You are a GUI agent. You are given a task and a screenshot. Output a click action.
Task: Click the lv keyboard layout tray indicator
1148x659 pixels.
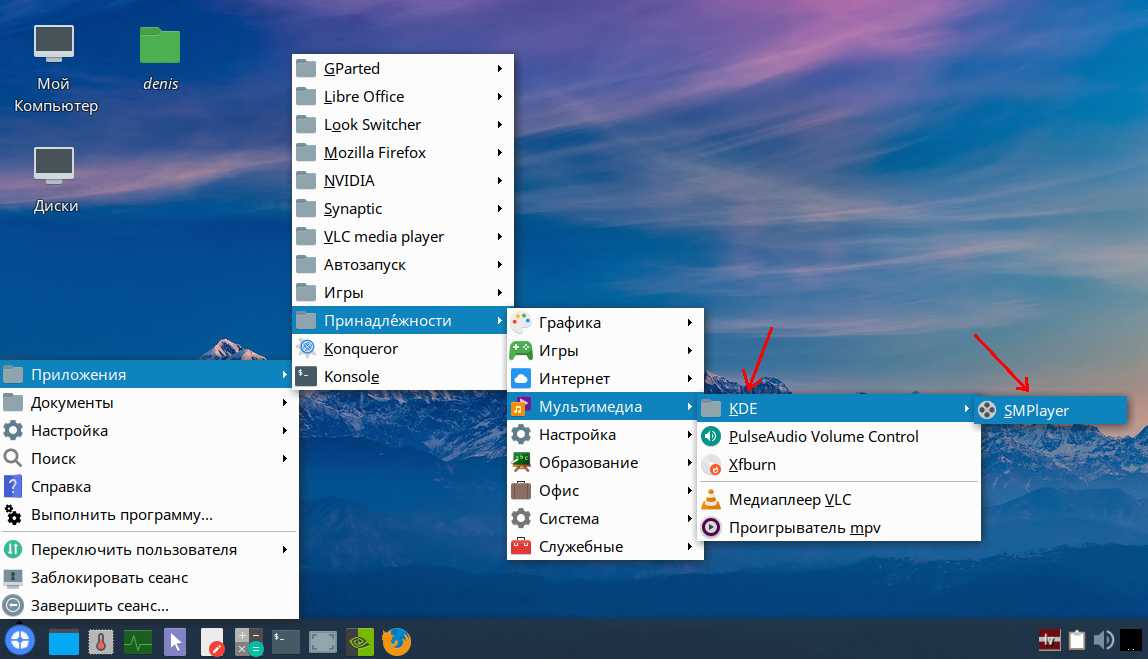(1049, 641)
